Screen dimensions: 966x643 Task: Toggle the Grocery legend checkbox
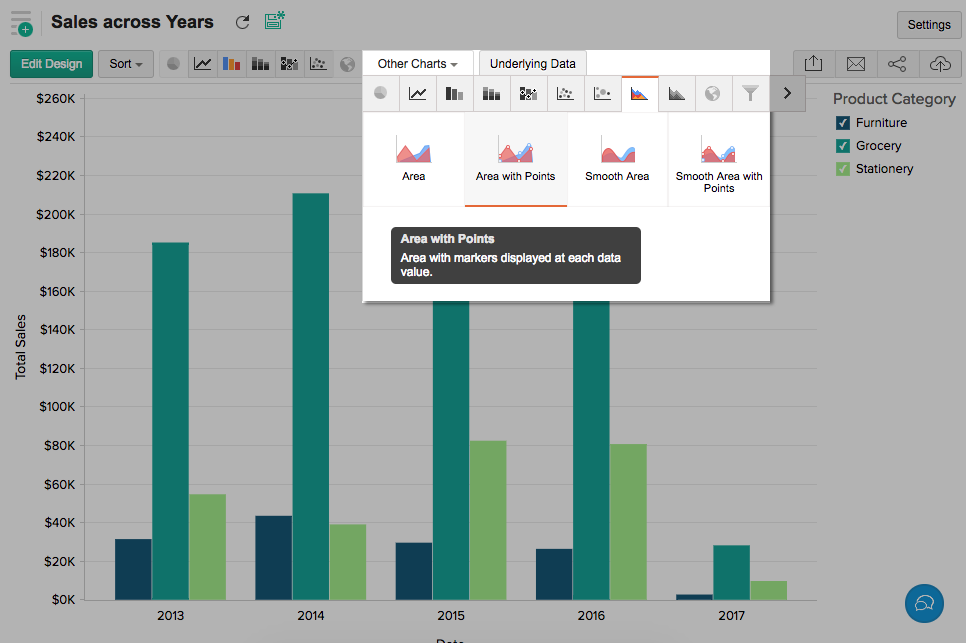coord(842,146)
